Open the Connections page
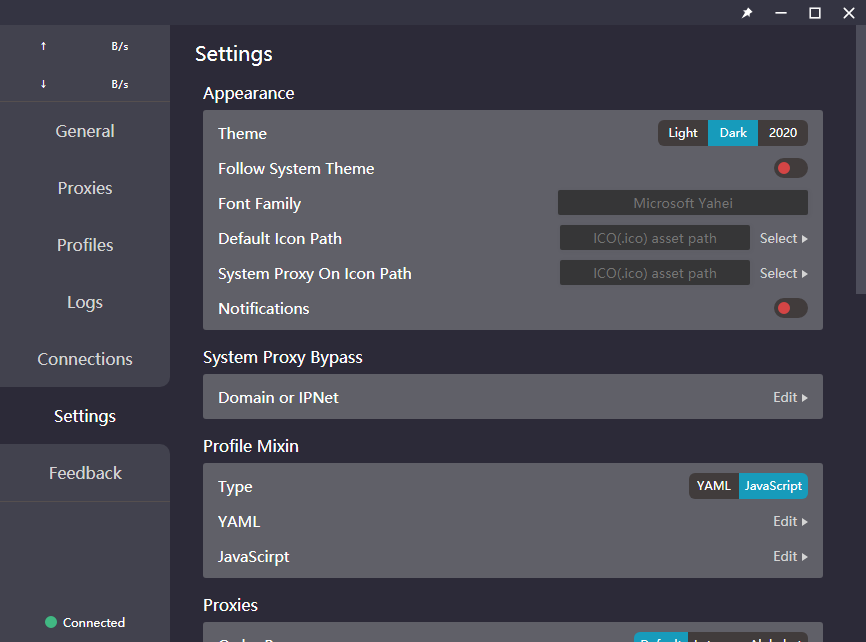Screen dimensions: 866x642 pos(85,359)
